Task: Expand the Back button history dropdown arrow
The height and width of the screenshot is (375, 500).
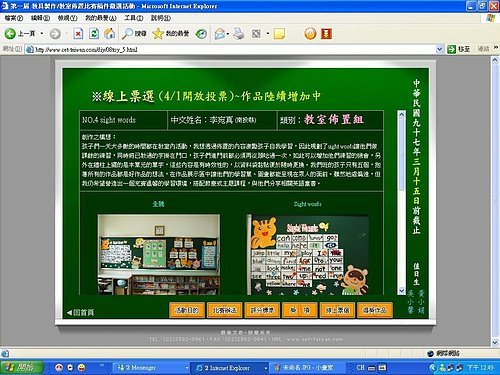Action: pos(42,33)
